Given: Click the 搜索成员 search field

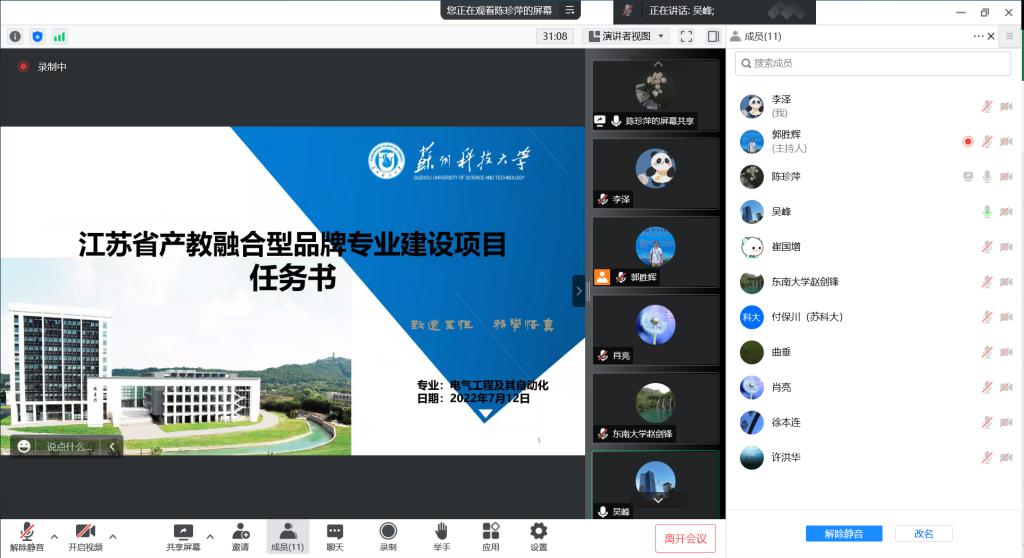Looking at the screenshot, I should tap(872, 63).
